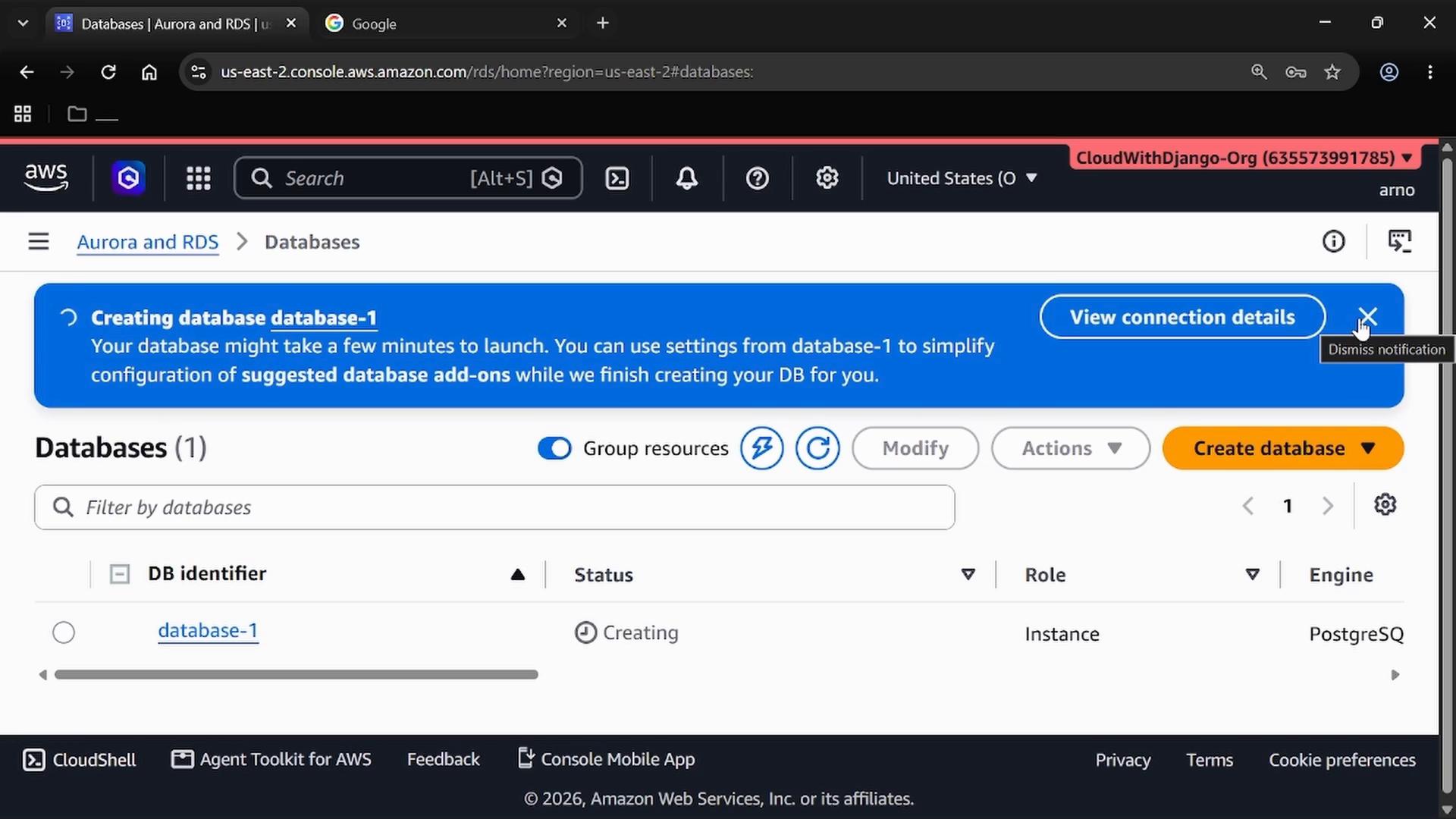Image resolution: width=1456 pixels, height=819 pixels.
Task: Open the AWS home logo
Action: click(x=46, y=177)
